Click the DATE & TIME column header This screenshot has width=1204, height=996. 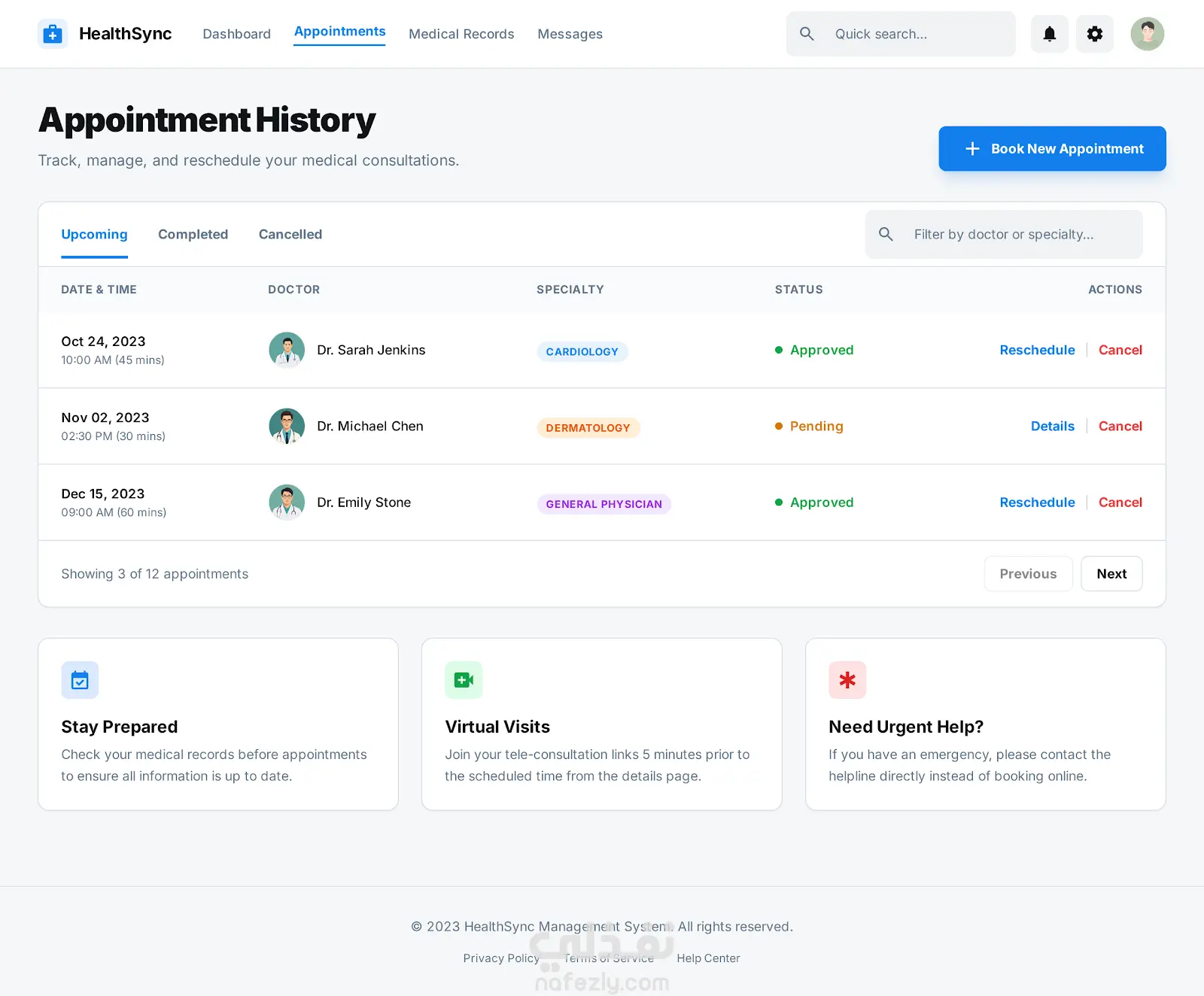(99, 290)
